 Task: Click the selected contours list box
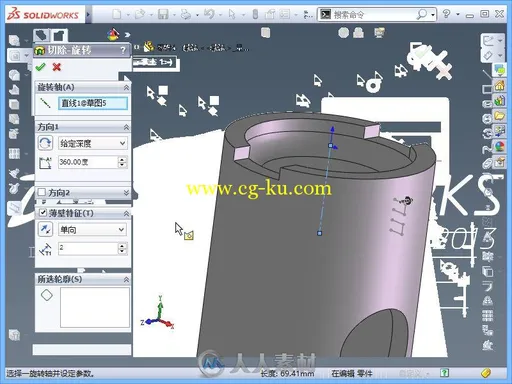click(95, 307)
